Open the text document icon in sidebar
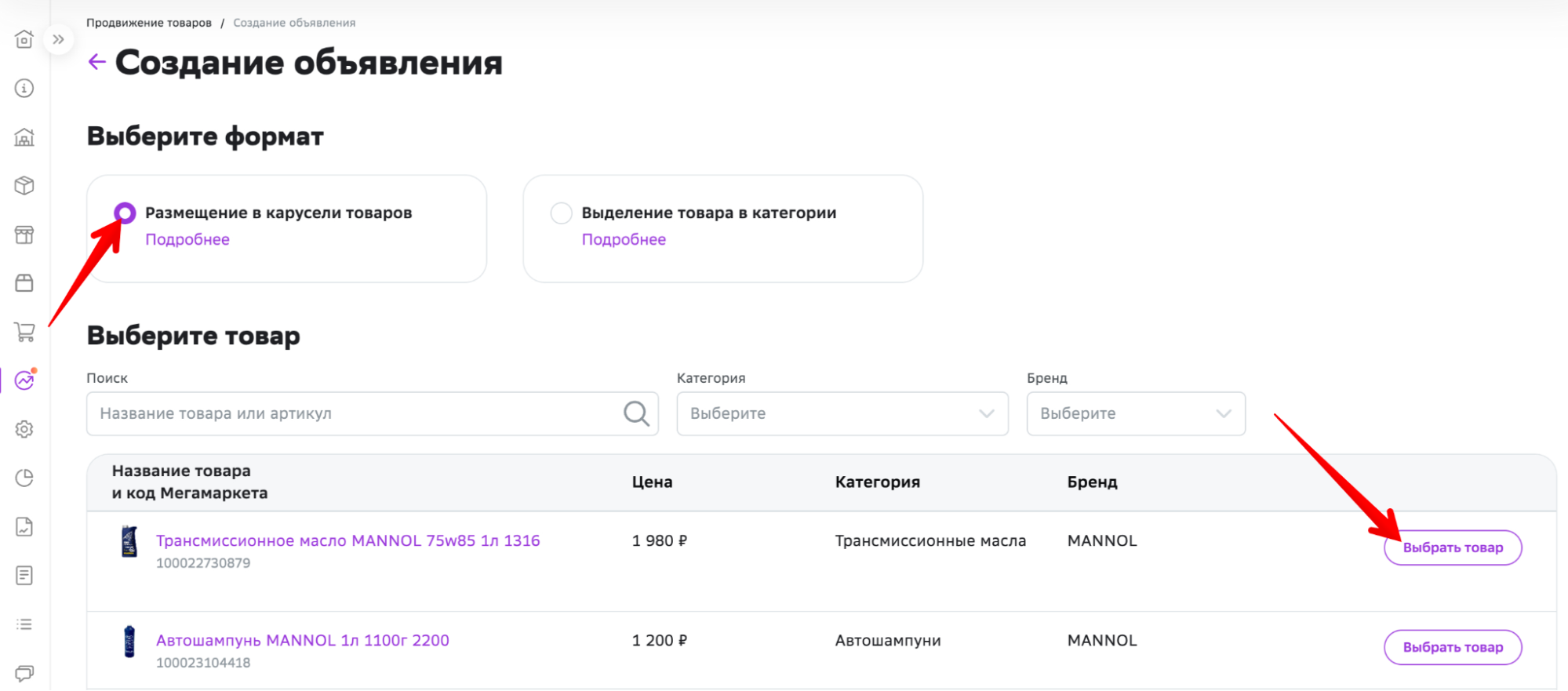Viewport: 1568px width, 691px height. pos(24,576)
